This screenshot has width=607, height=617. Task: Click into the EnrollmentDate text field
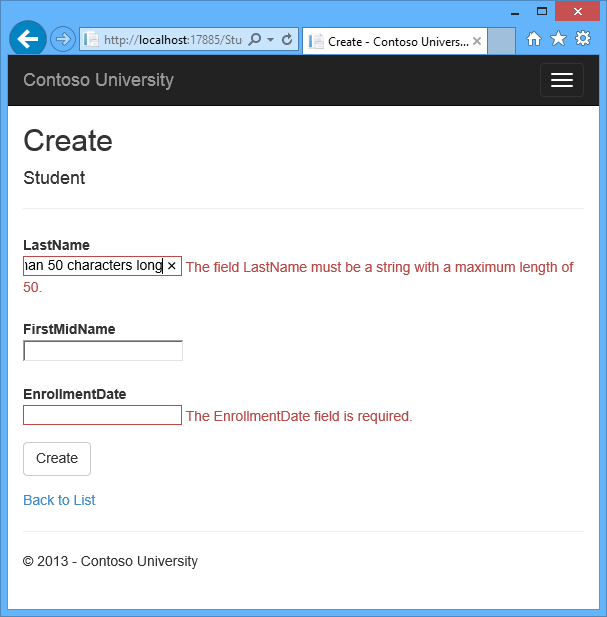click(x=102, y=415)
